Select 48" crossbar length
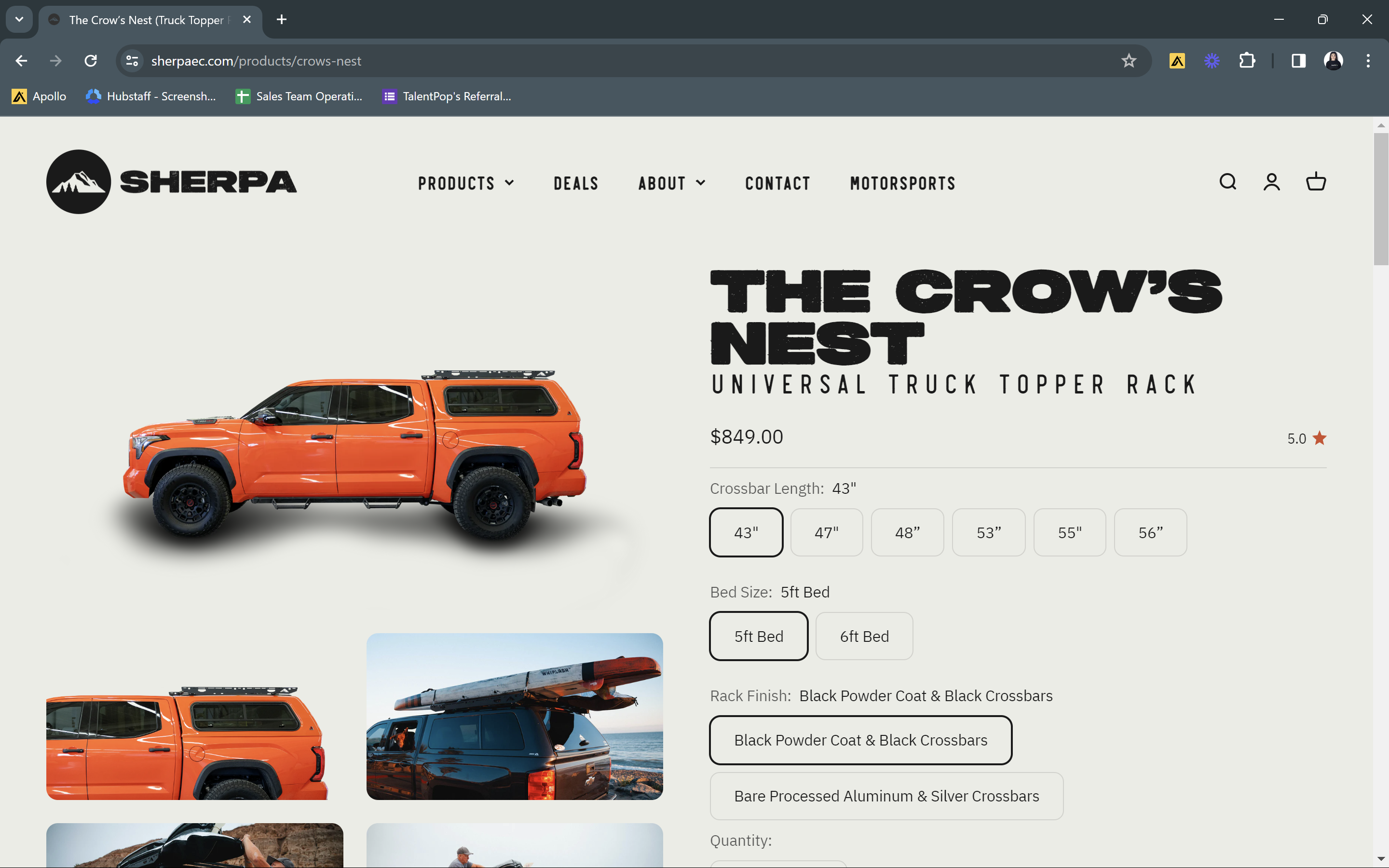Image resolution: width=1389 pixels, height=868 pixels. 908,532
